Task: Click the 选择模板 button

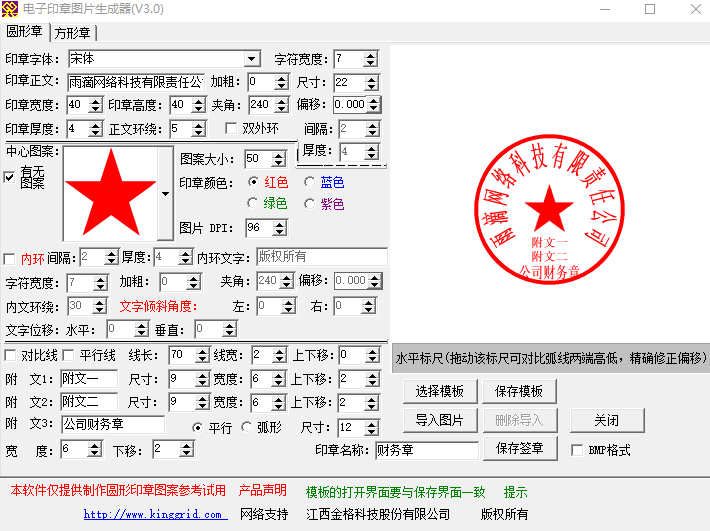Action: (440, 391)
